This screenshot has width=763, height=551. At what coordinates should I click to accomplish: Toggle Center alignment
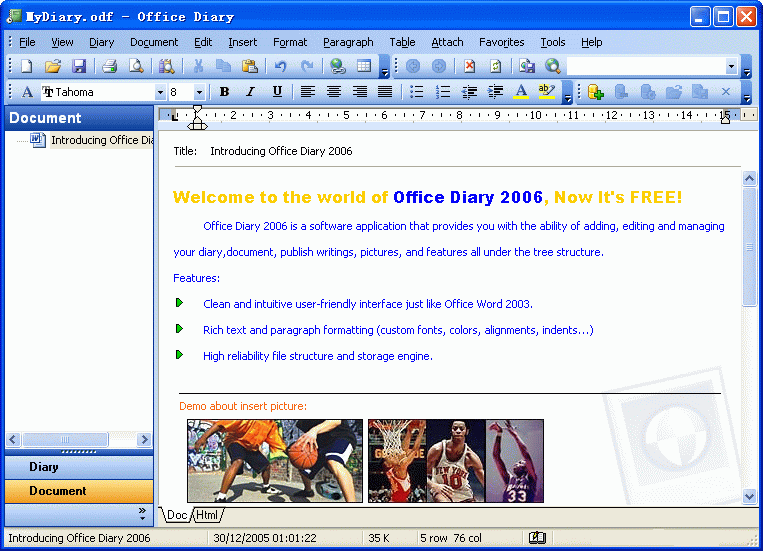click(x=334, y=92)
